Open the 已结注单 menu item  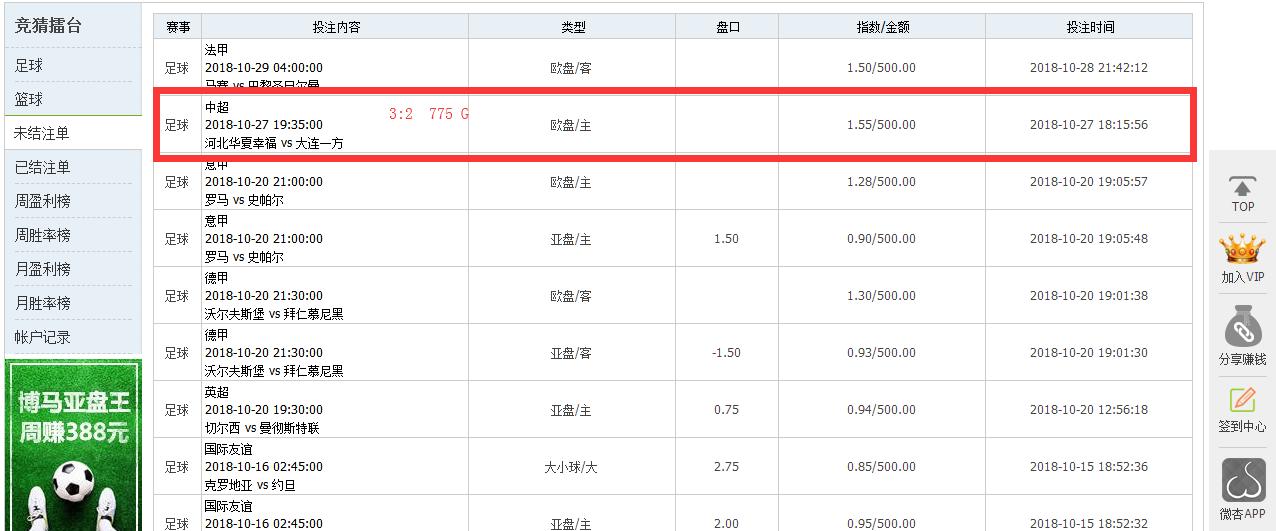tap(42, 167)
